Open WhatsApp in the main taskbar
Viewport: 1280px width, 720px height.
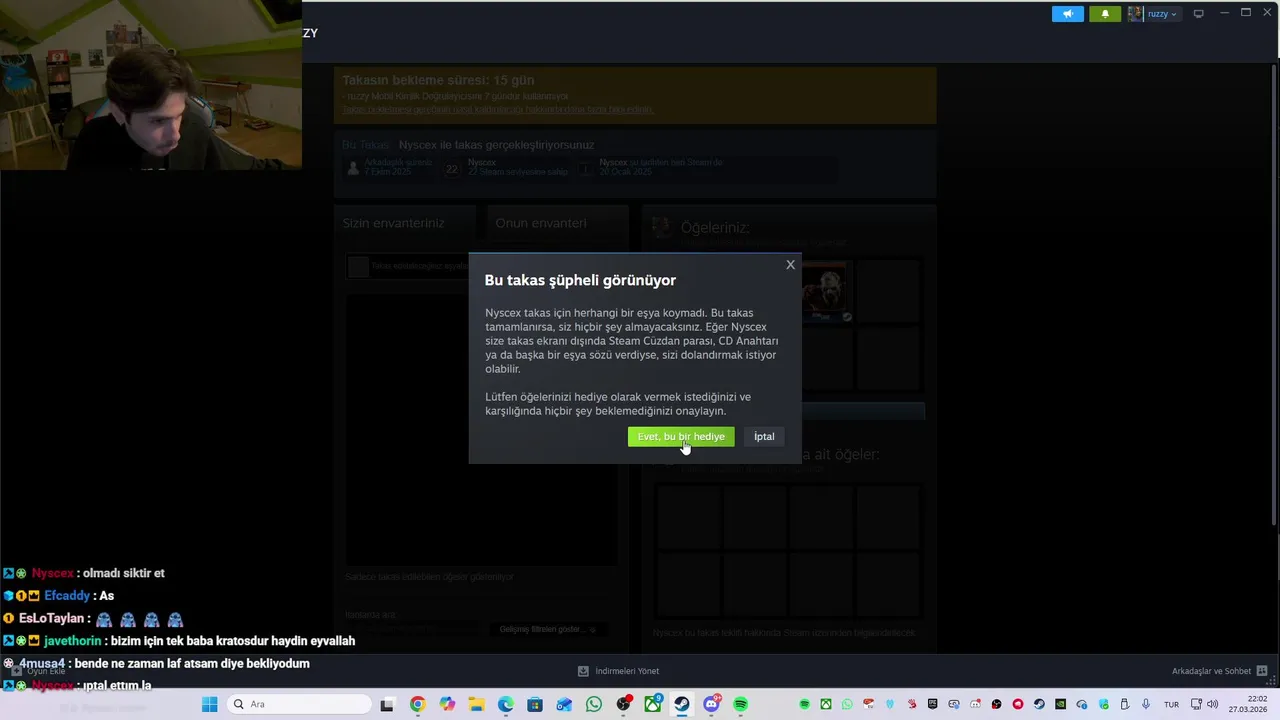594,704
